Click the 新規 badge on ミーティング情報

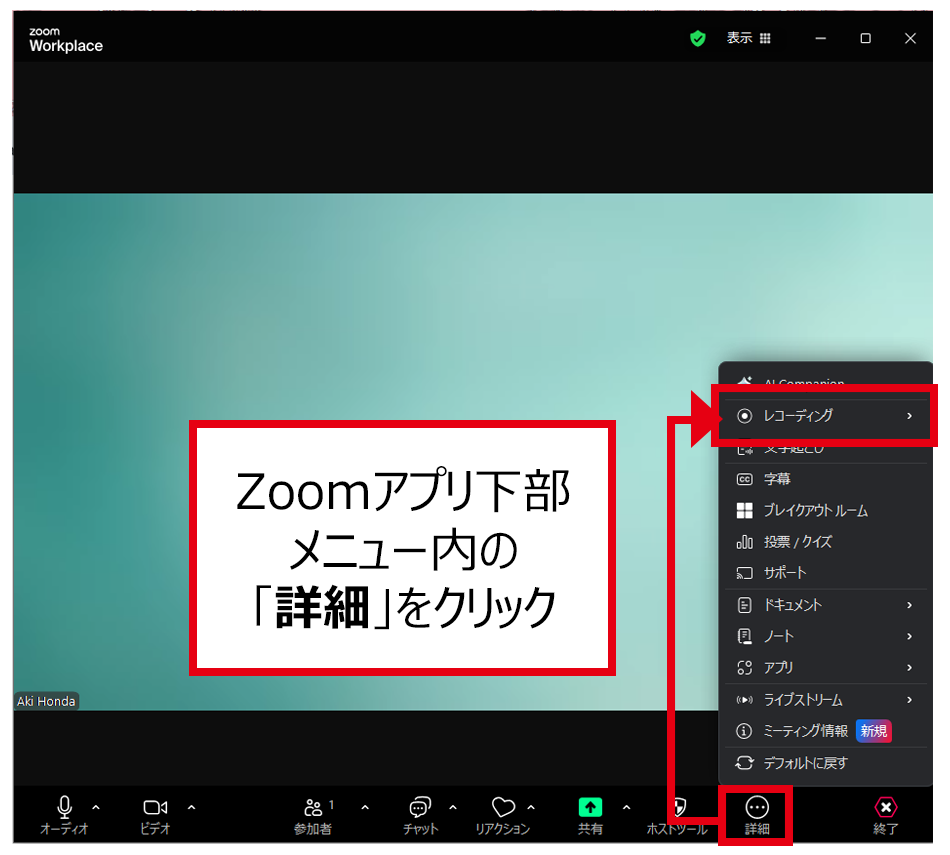(874, 731)
